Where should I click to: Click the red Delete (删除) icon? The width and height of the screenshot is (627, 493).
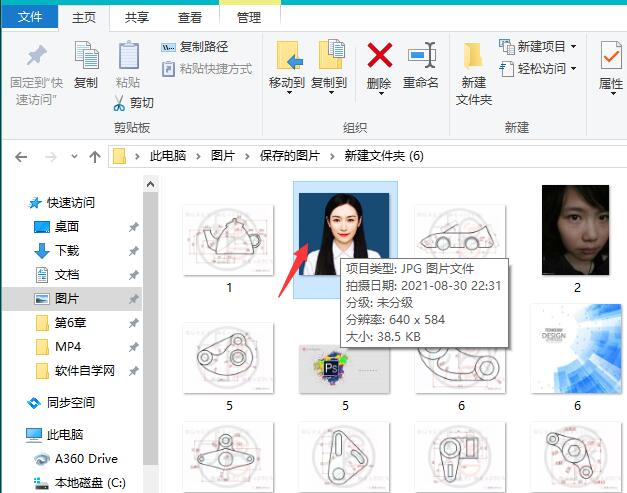pyautogui.click(x=379, y=55)
